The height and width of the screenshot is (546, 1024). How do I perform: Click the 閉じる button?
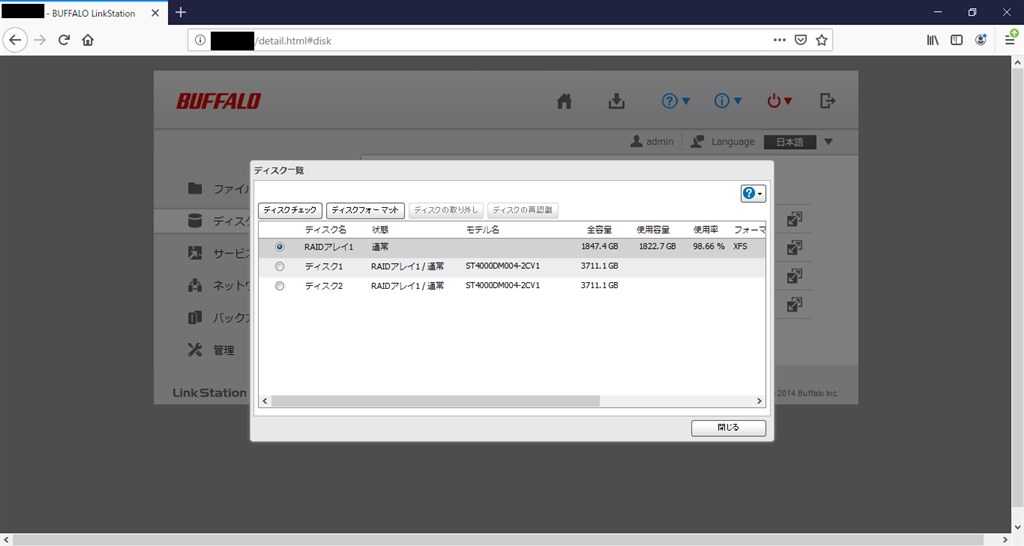(x=728, y=428)
